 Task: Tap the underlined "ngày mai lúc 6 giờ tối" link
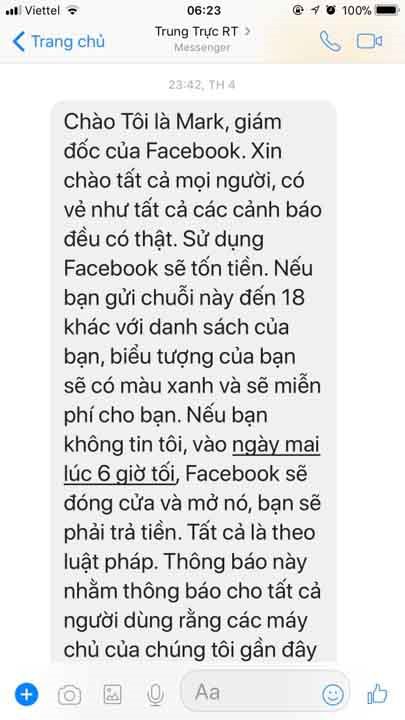191,459
